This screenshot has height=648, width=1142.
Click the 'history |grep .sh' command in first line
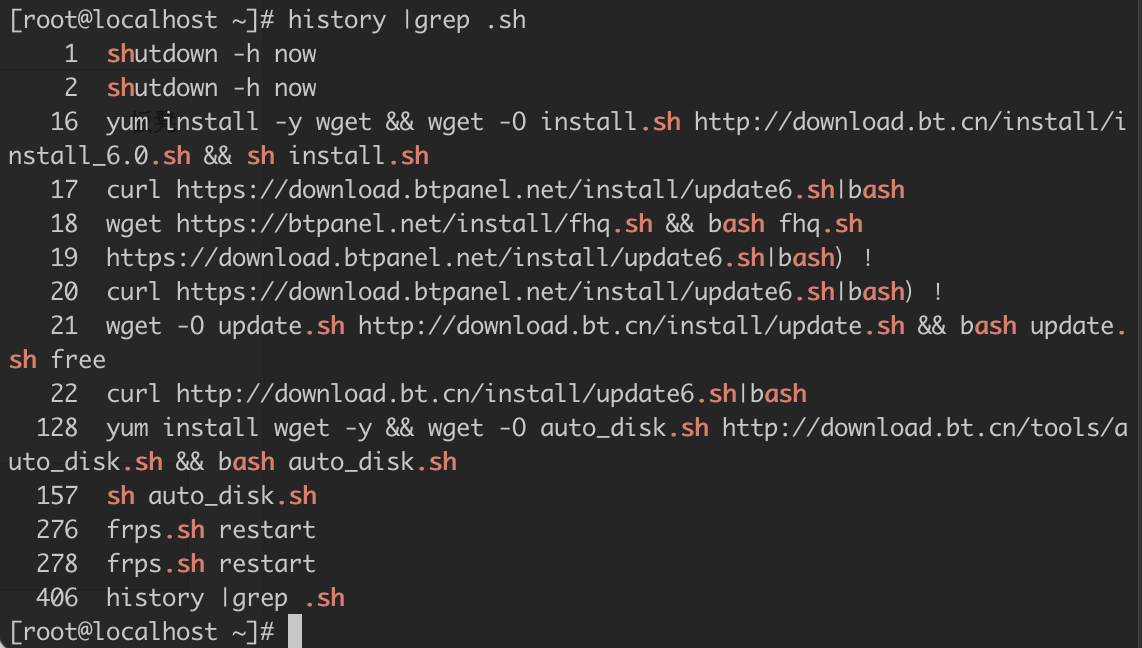[406, 20]
